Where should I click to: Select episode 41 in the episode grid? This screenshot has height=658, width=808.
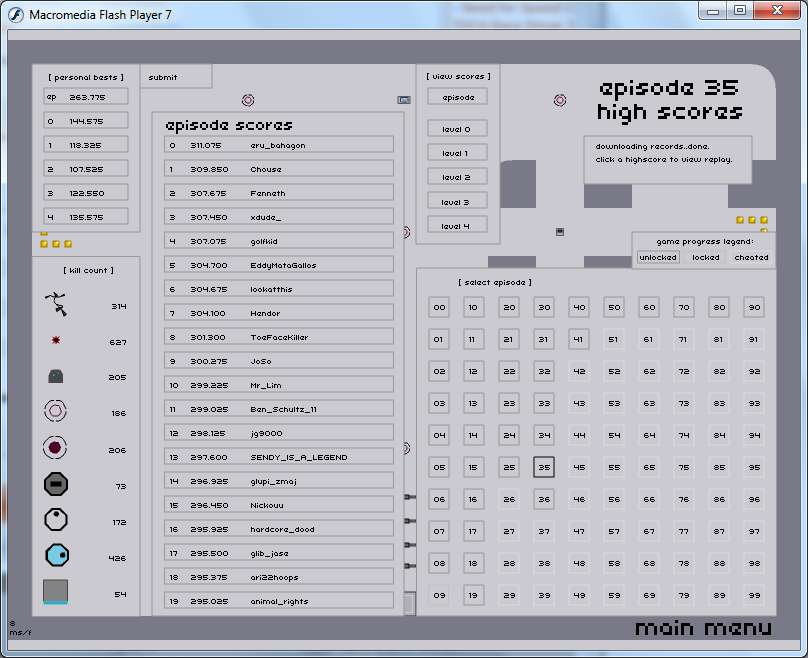579,339
